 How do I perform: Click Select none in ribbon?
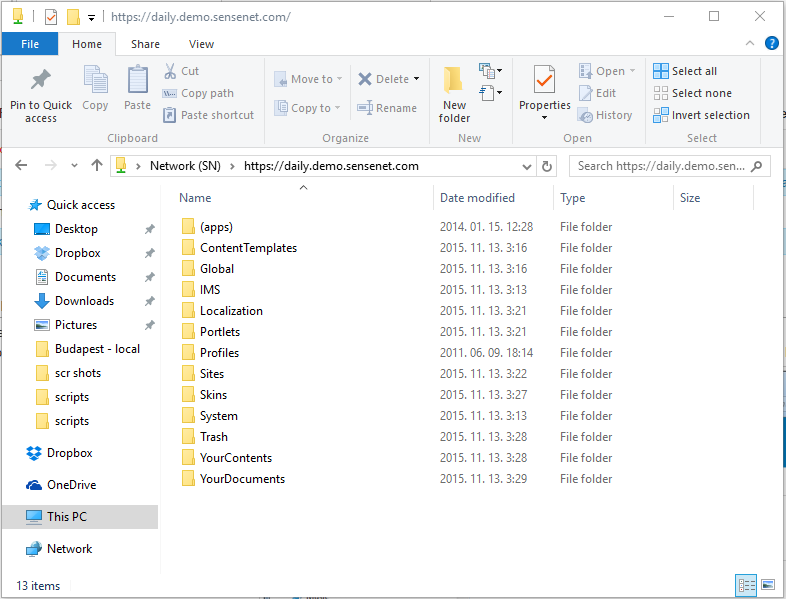tap(692, 93)
